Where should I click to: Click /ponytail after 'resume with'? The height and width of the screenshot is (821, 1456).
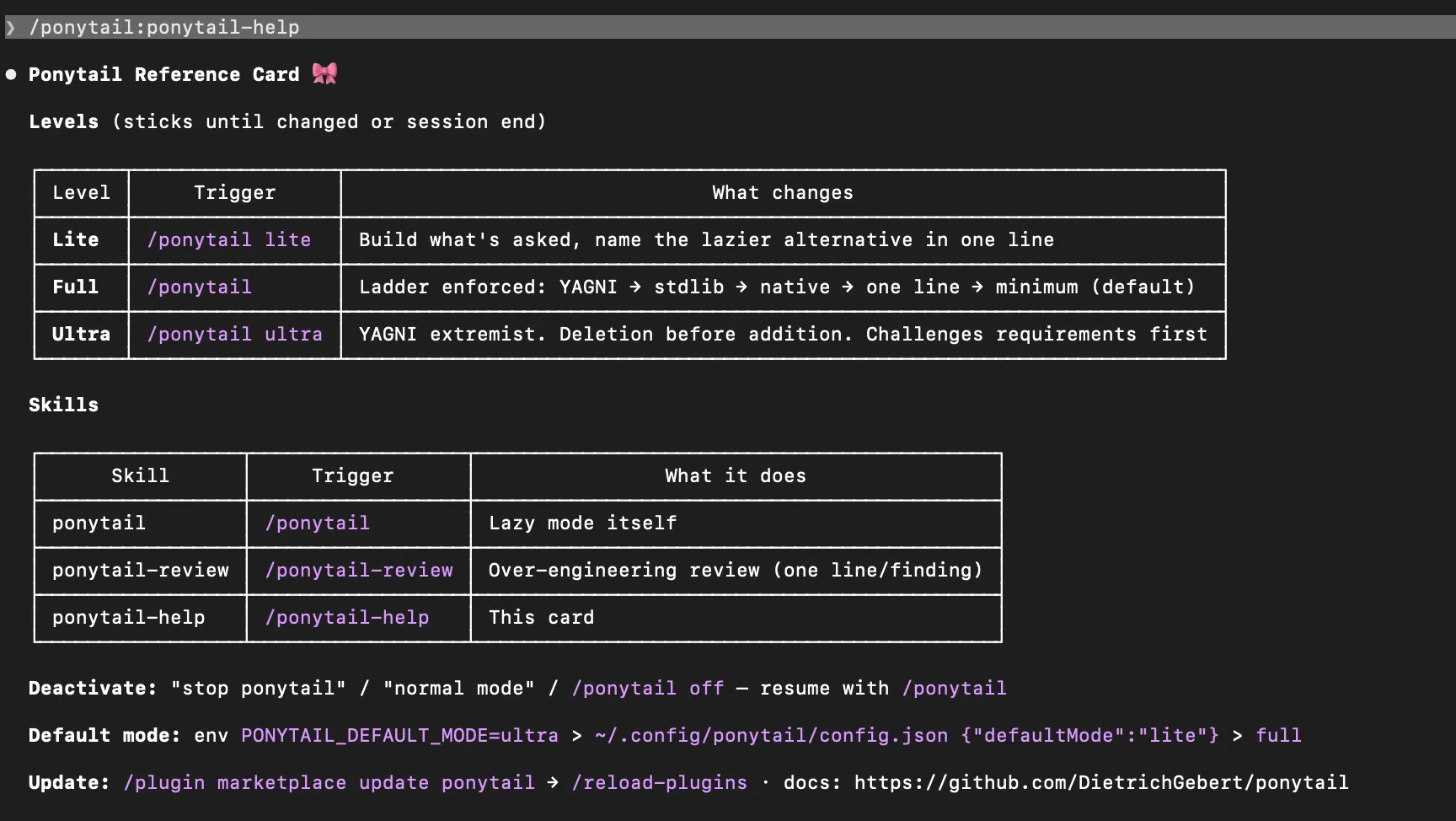[955, 688]
